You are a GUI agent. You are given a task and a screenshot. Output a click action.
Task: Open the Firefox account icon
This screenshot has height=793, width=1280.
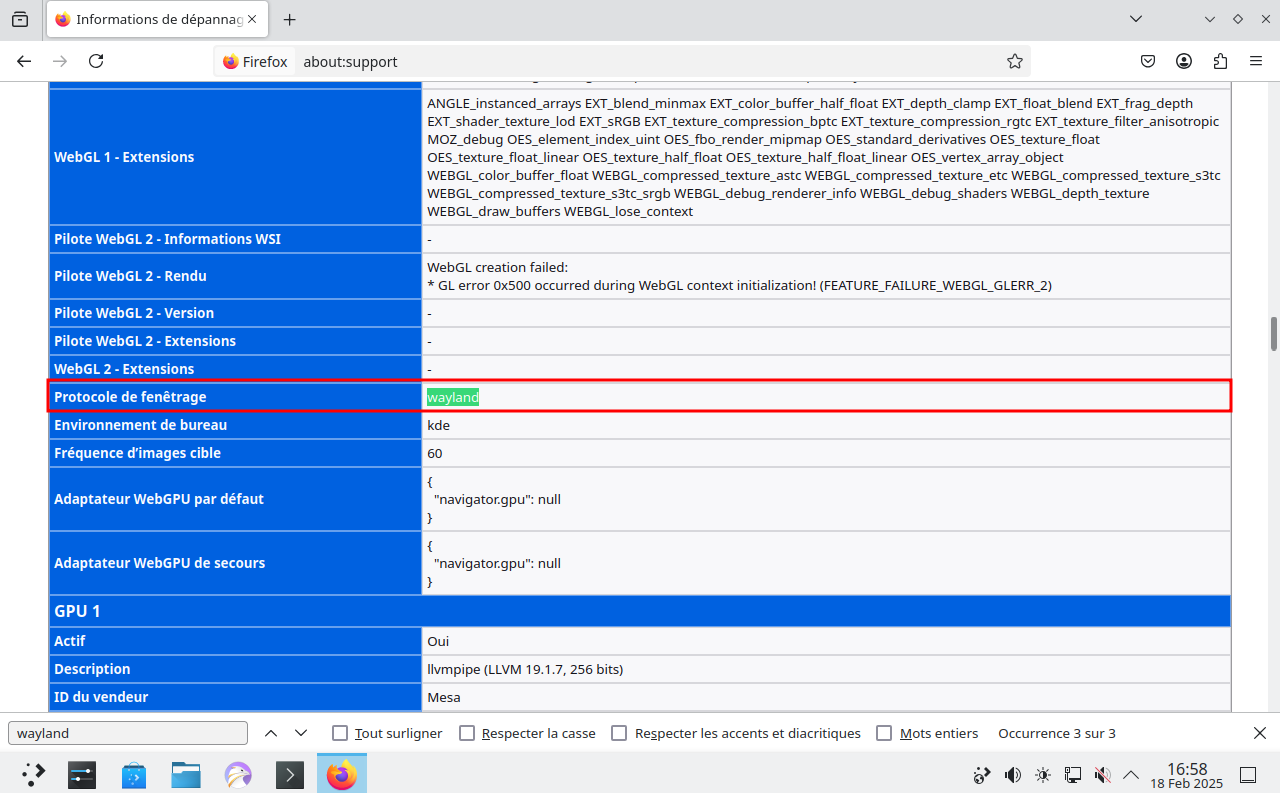[1184, 61]
